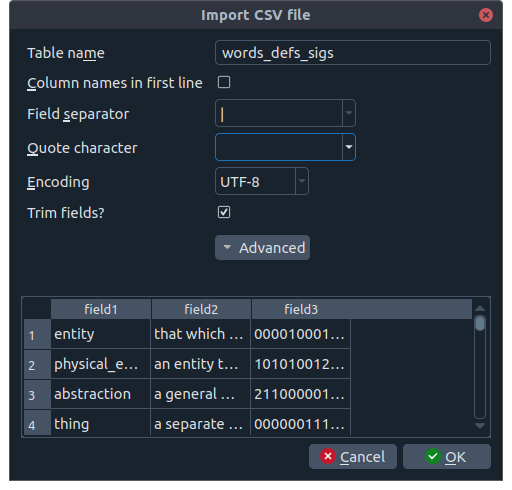This screenshot has height=490, width=512.
Task: Click the 'a general …' cell
Action: tap(200, 394)
